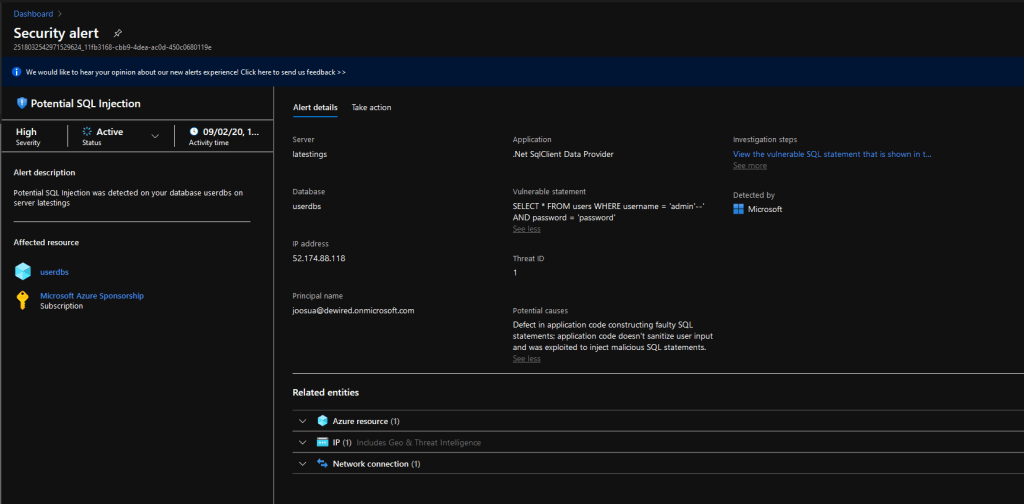The image size is (1024, 504).
Task: Expand the IP related entity row
Action: pos(302,442)
